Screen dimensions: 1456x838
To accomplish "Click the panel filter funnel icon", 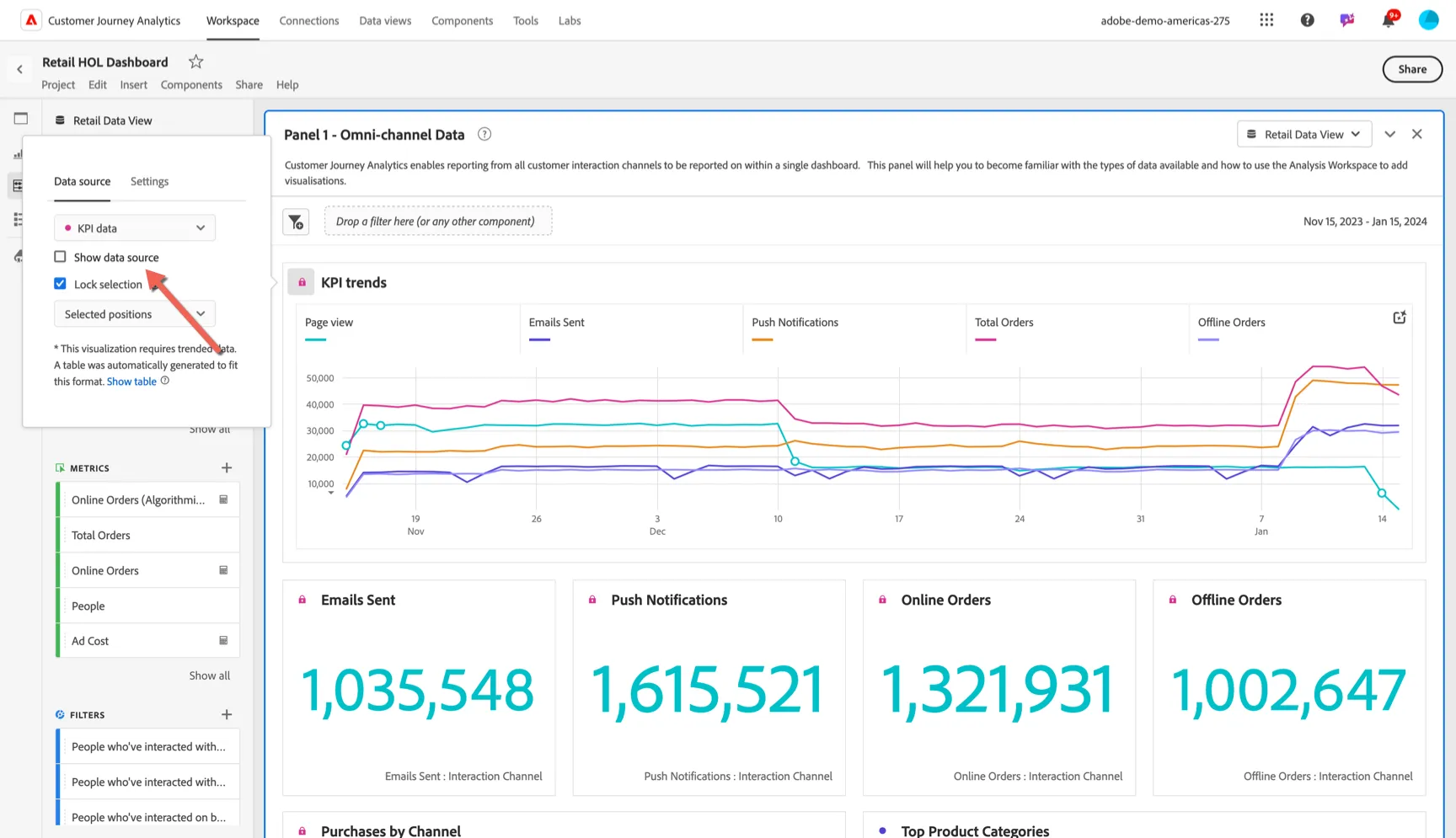I will (x=296, y=222).
